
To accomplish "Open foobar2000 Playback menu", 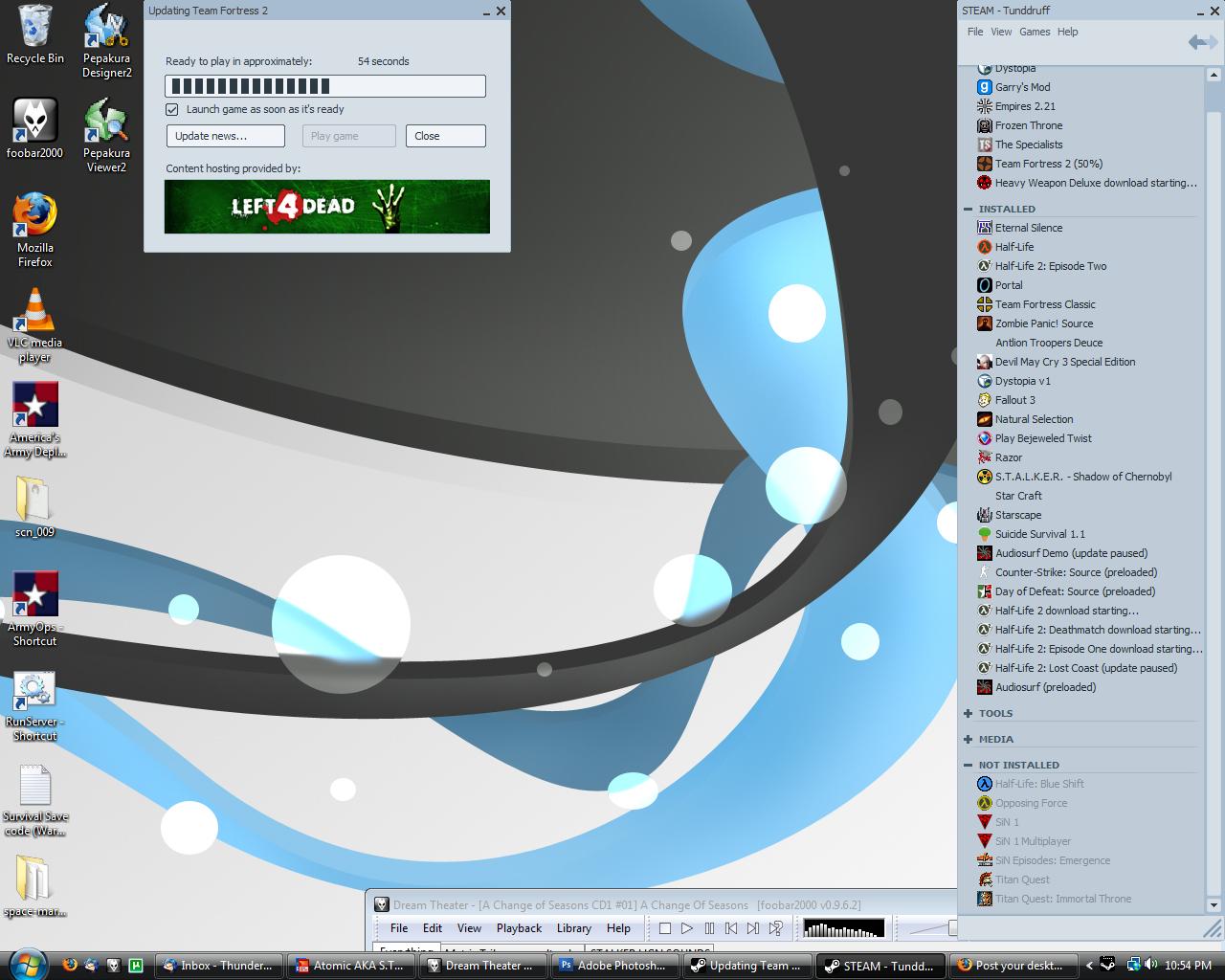I will (519, 928).
